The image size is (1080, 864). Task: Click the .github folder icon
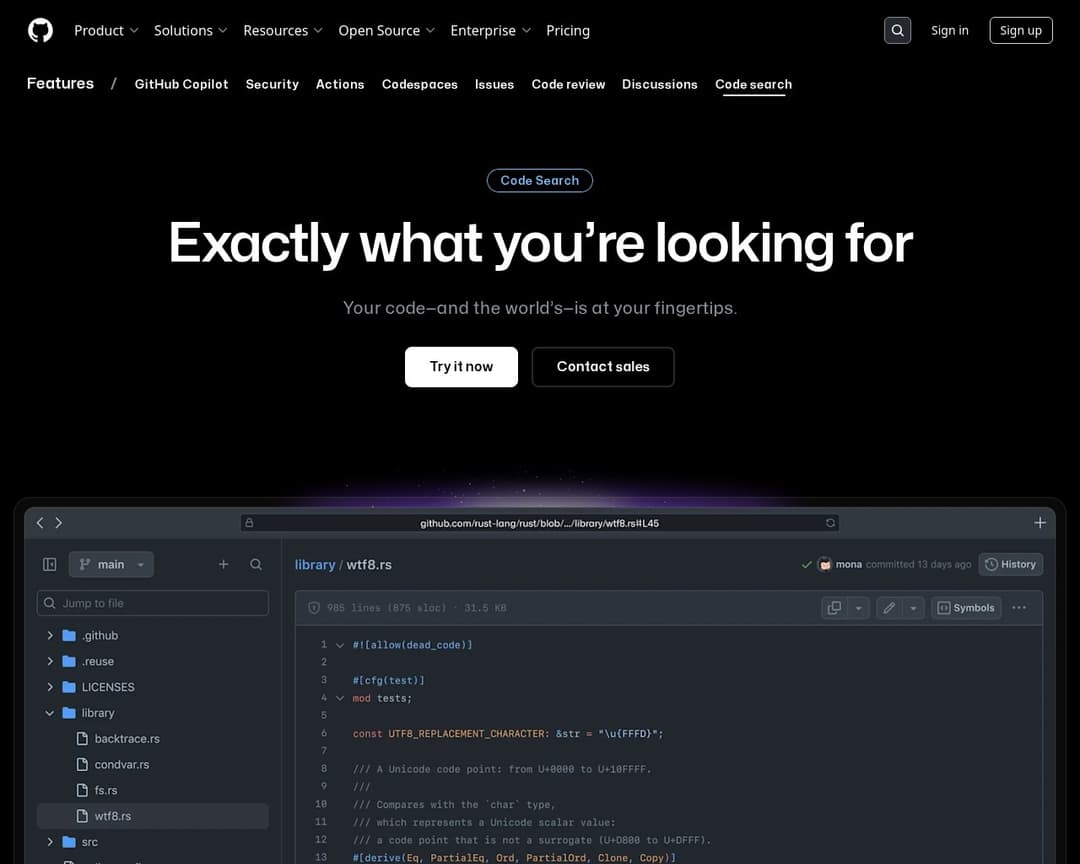tap(69, 635)
